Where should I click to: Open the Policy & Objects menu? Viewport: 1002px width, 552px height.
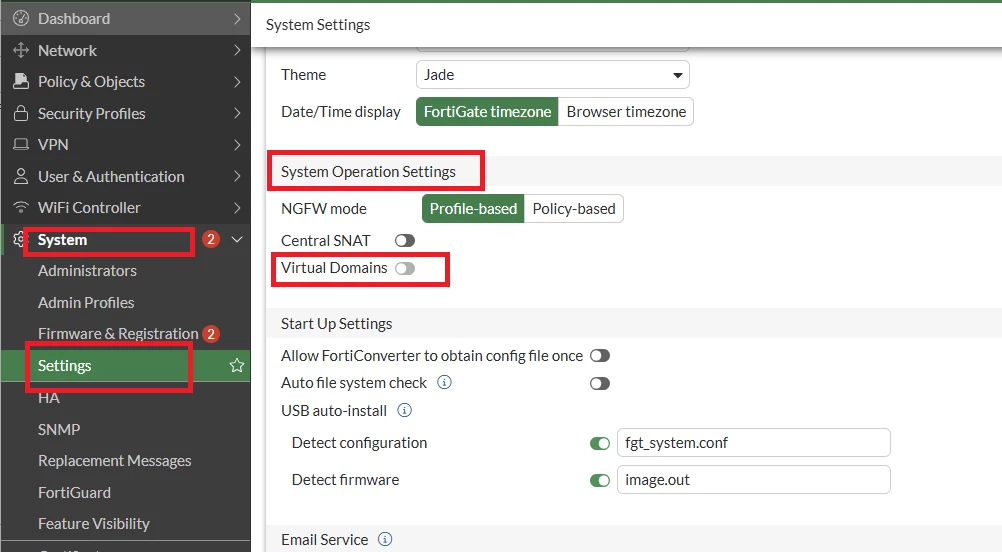pos(125,81)
